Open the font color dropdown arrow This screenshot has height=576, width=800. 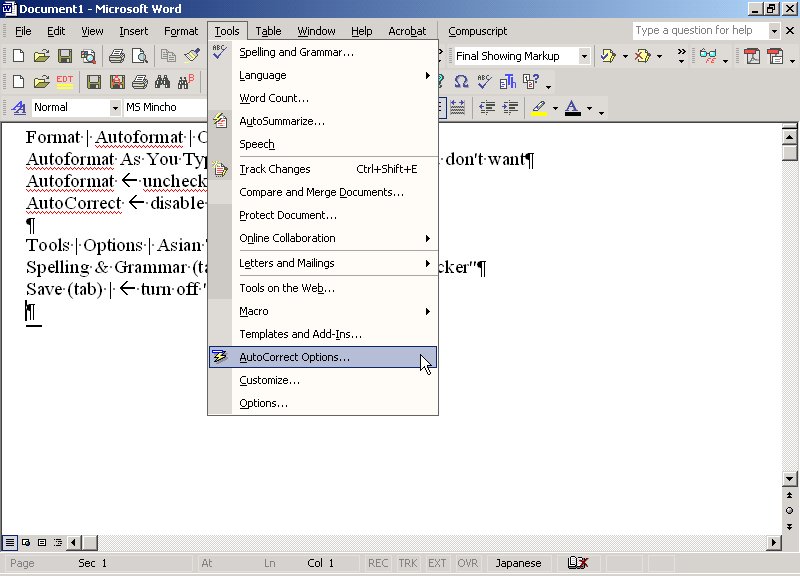(x=589, y=108)
